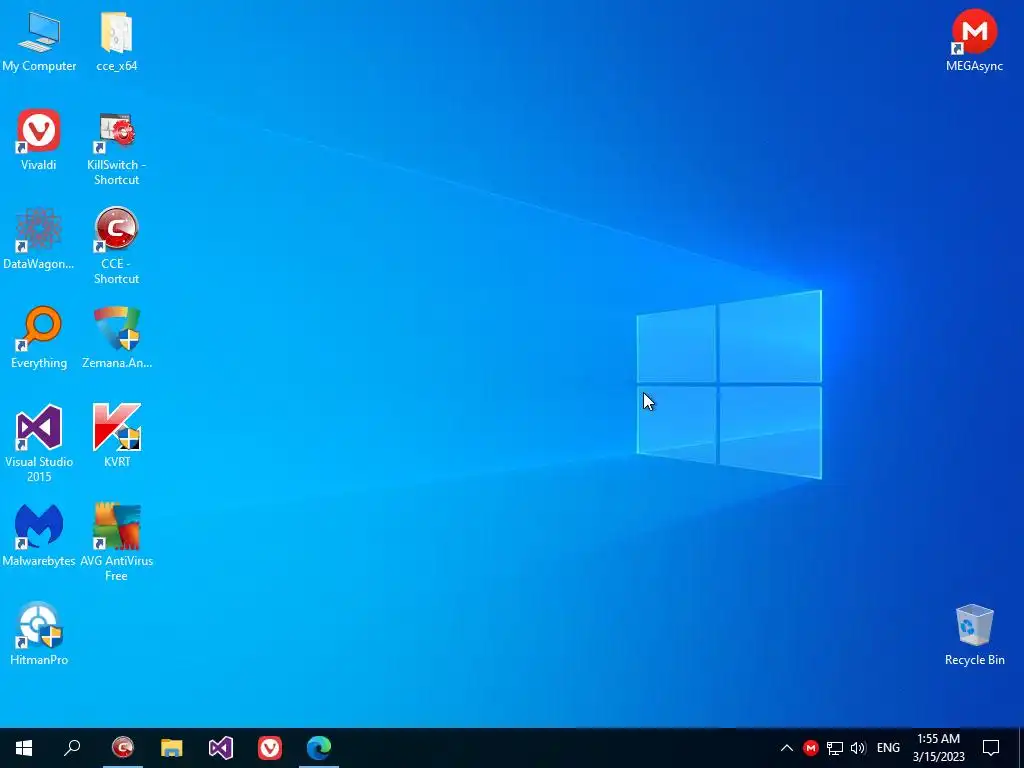Select Visual Studio 2015 desktop shortcut

coord(39,444)
